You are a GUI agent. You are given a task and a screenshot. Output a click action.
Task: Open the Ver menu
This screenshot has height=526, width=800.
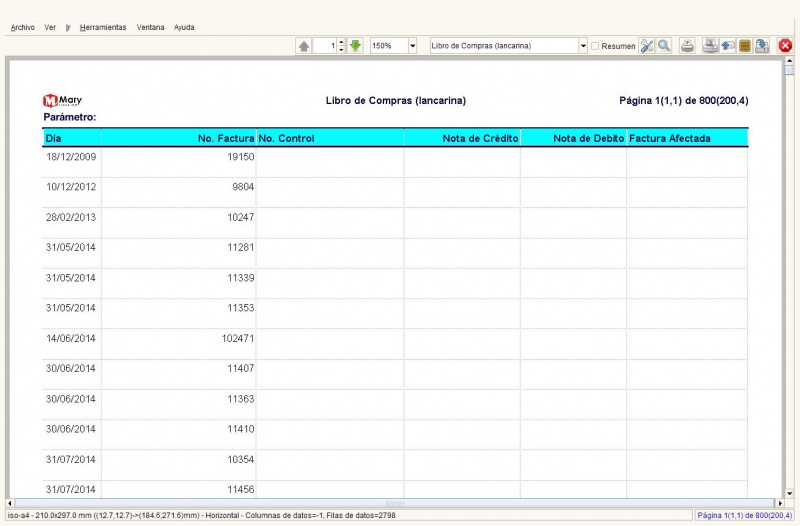pyautogui.click(x=50, y=28)
